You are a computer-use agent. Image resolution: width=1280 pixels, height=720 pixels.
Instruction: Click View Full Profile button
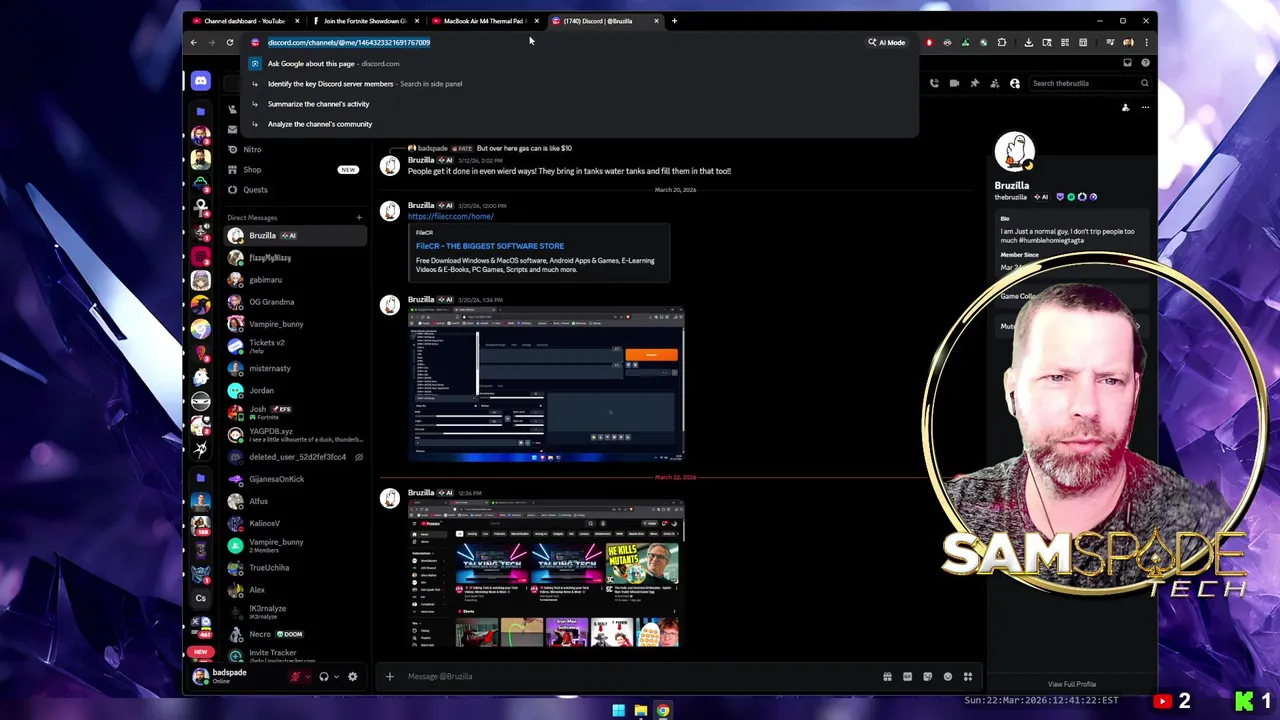pos(1072,684)
